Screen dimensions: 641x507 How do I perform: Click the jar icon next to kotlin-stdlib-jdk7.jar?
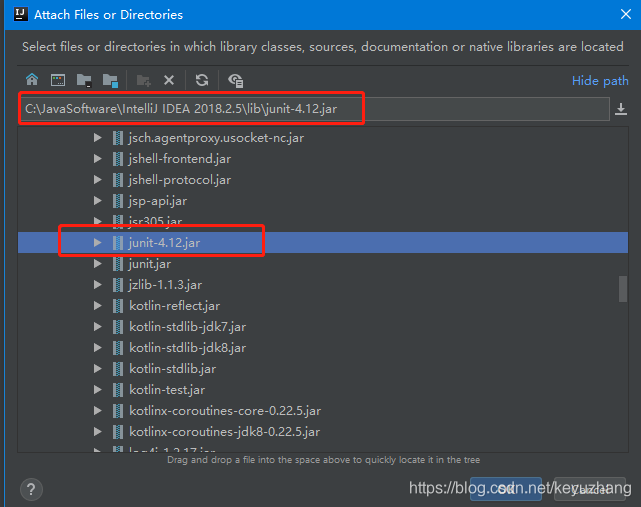pyautogui.click(x=118, y=327)
